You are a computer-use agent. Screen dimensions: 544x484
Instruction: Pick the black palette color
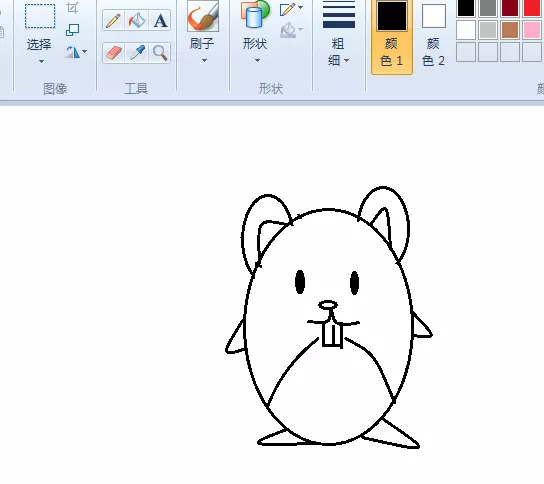pyautogui.click(x=466, y=7)
